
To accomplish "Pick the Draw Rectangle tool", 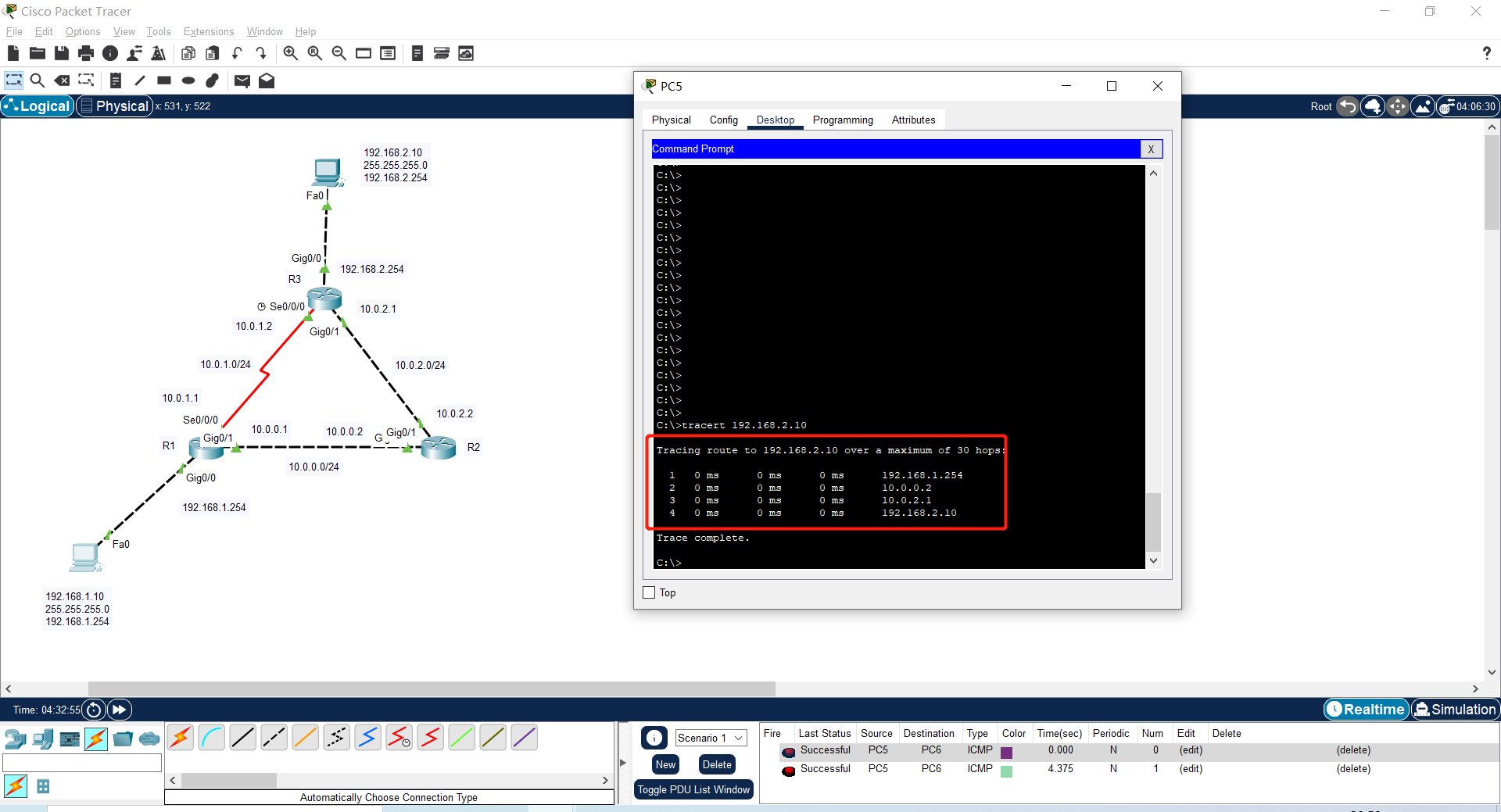I will 164,80.
